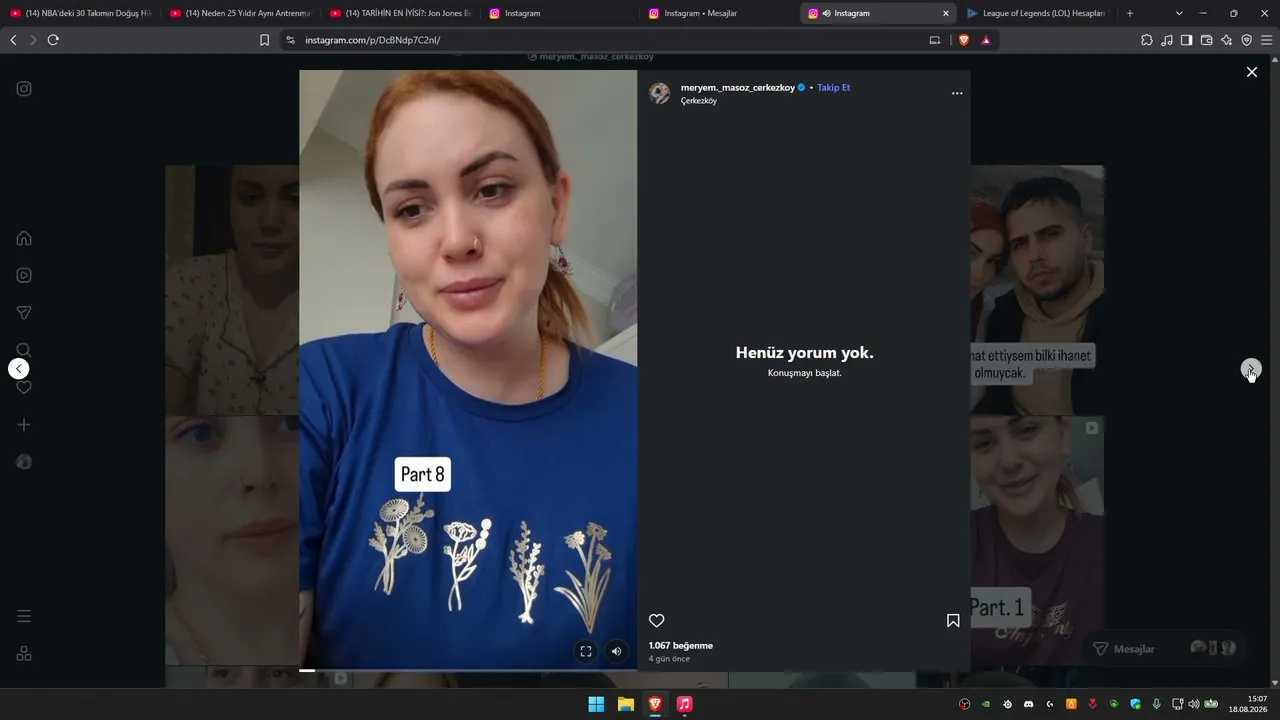
Task: Save the post with the bookmark icon
Action: click(x=953, y=621)
